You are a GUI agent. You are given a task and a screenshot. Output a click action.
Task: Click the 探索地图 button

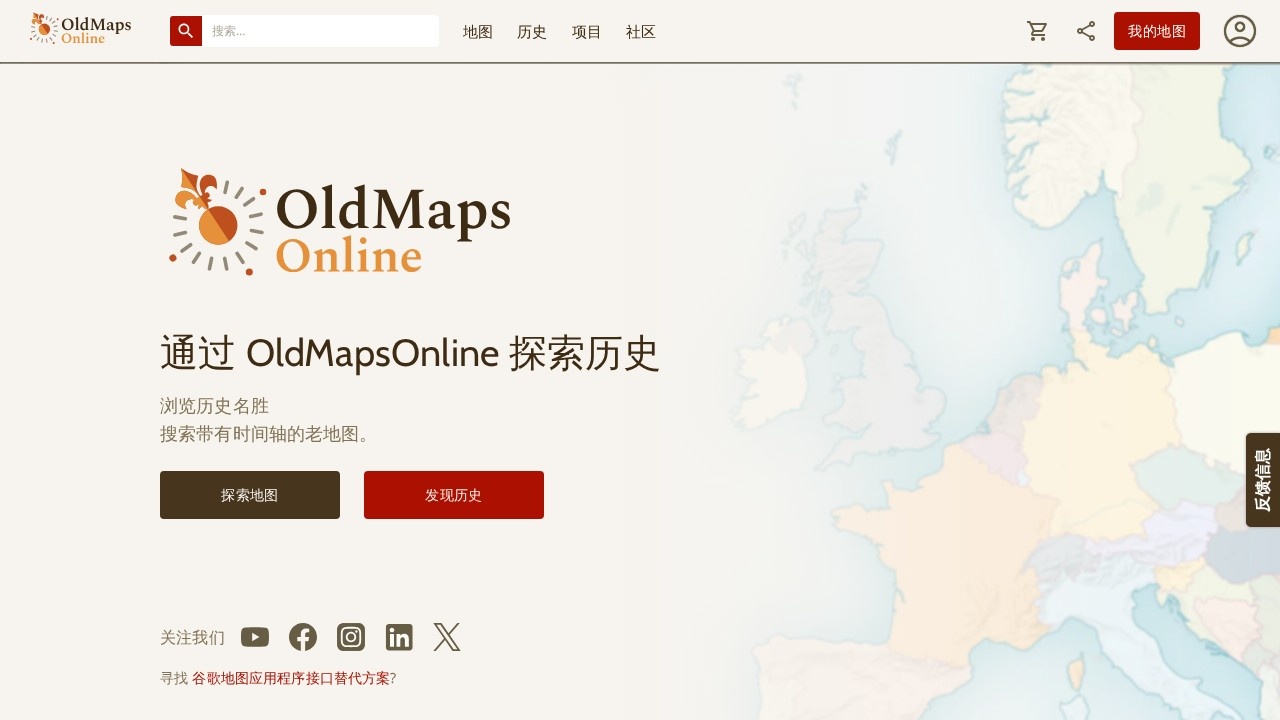coord(249,494)
